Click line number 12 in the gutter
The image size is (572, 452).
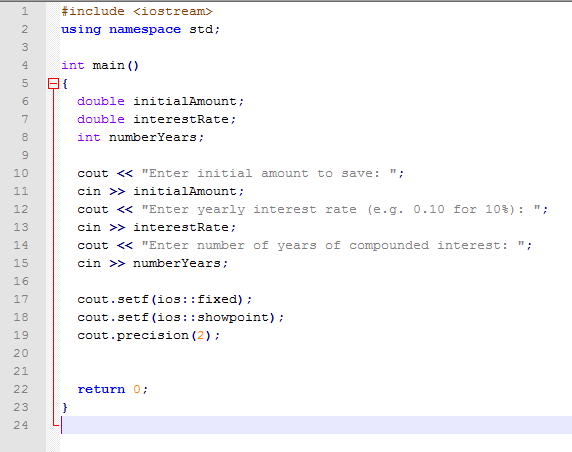coord(21,209)
